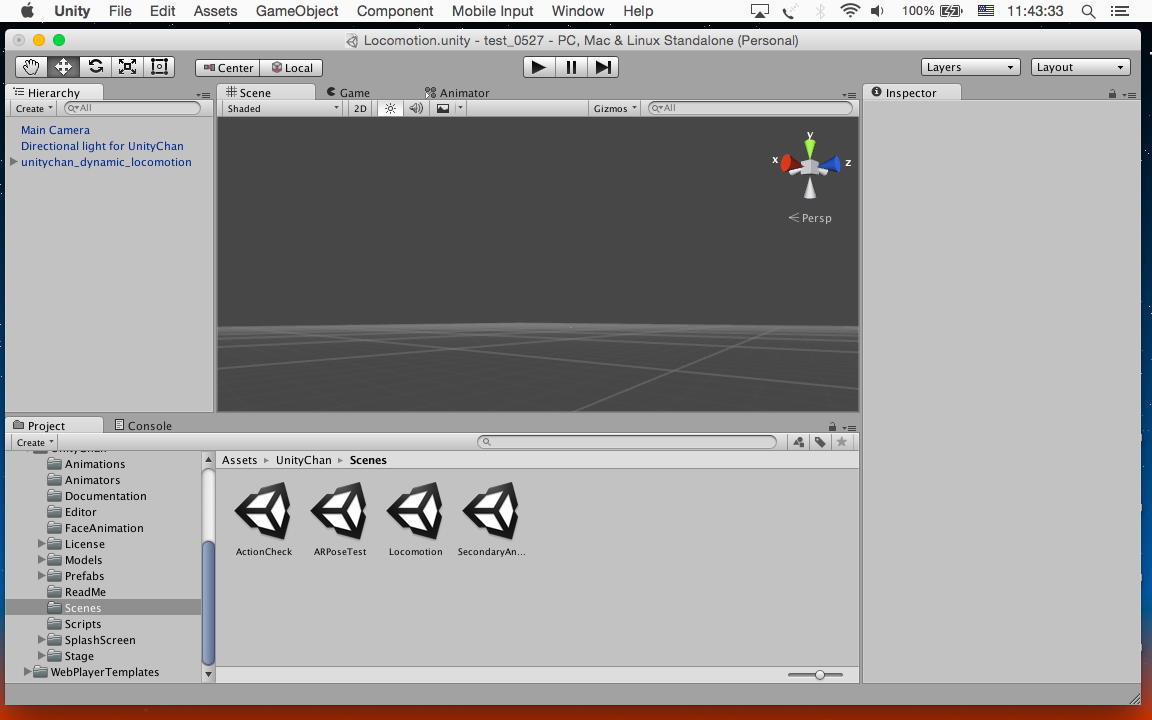This screenshot has width=1152, height=720.
Task: Open the Assets menu
Action: click(215, 11)
